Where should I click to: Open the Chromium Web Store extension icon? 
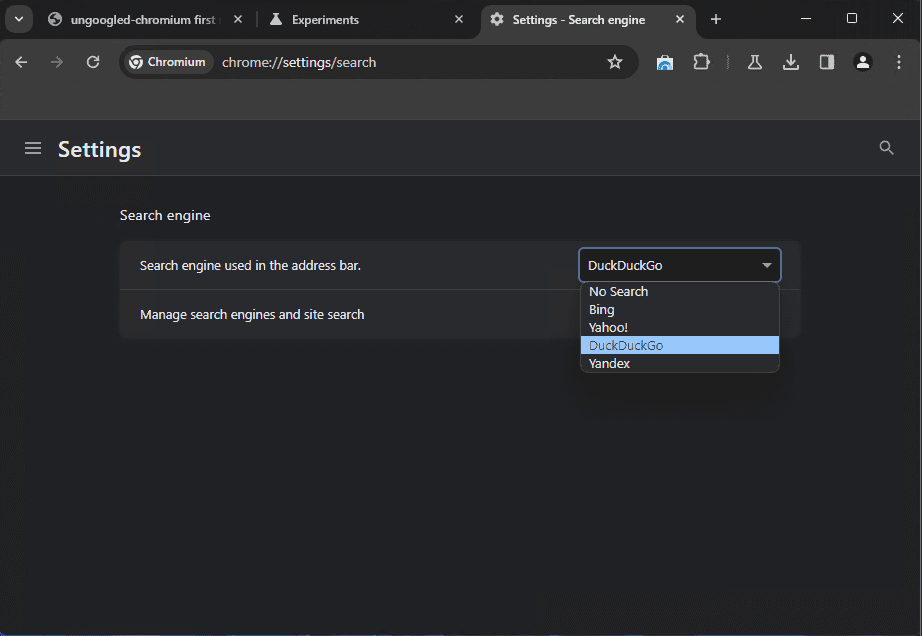point(665,62)
